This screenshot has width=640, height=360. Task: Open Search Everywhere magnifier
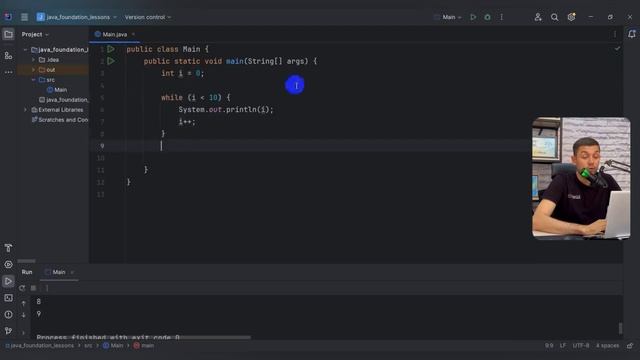554,17
